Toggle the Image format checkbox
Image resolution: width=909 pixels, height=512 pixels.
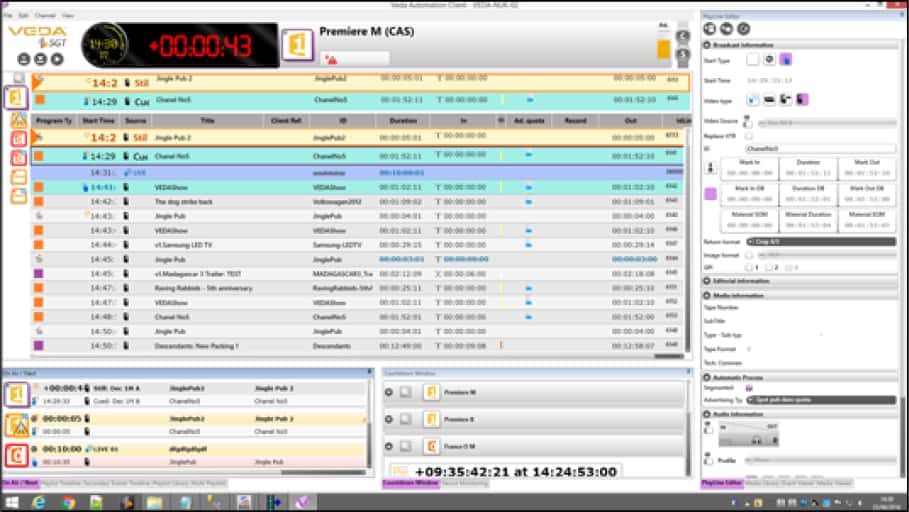[749, 255]
